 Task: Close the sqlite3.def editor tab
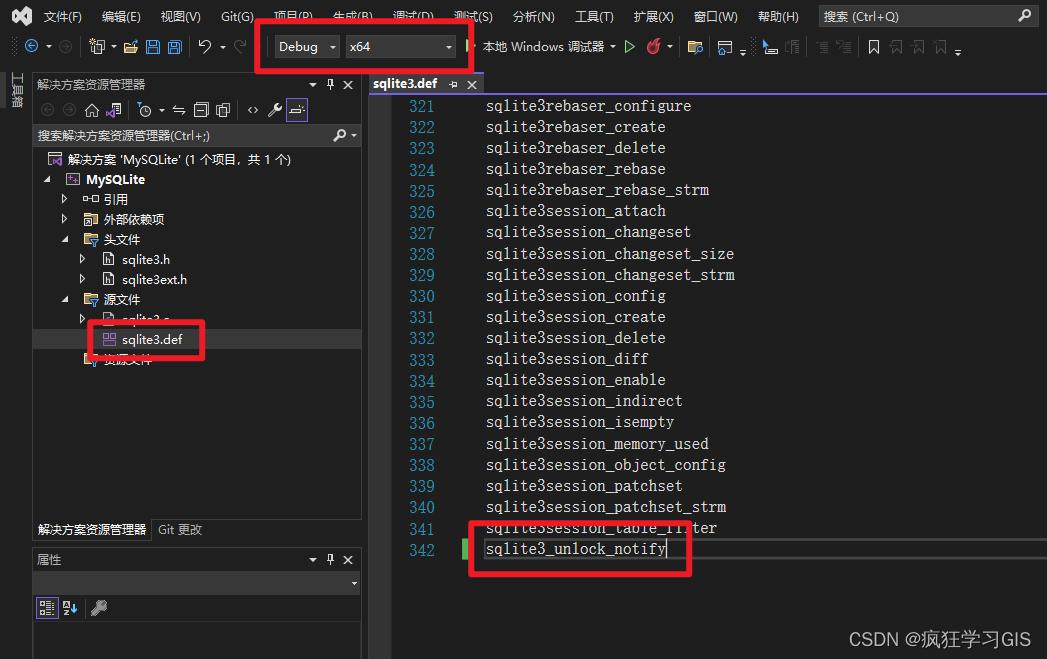472,85
